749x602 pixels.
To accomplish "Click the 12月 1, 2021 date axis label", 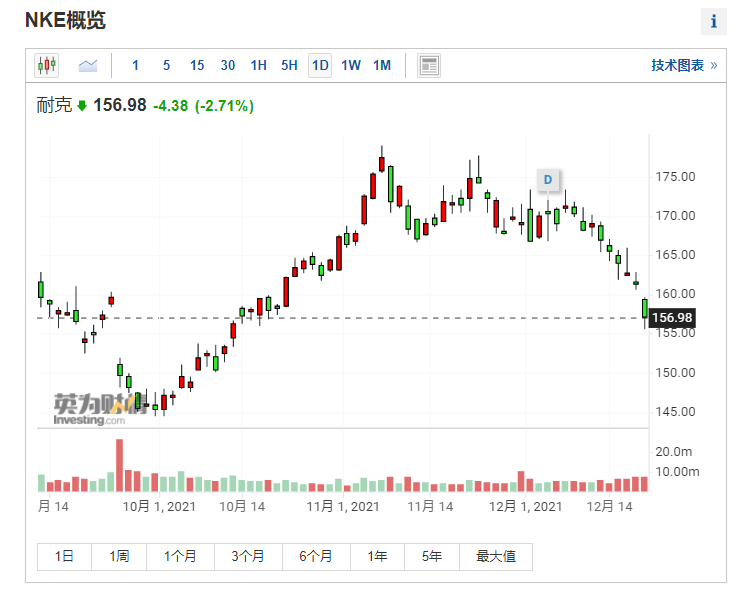I will 525,506.
